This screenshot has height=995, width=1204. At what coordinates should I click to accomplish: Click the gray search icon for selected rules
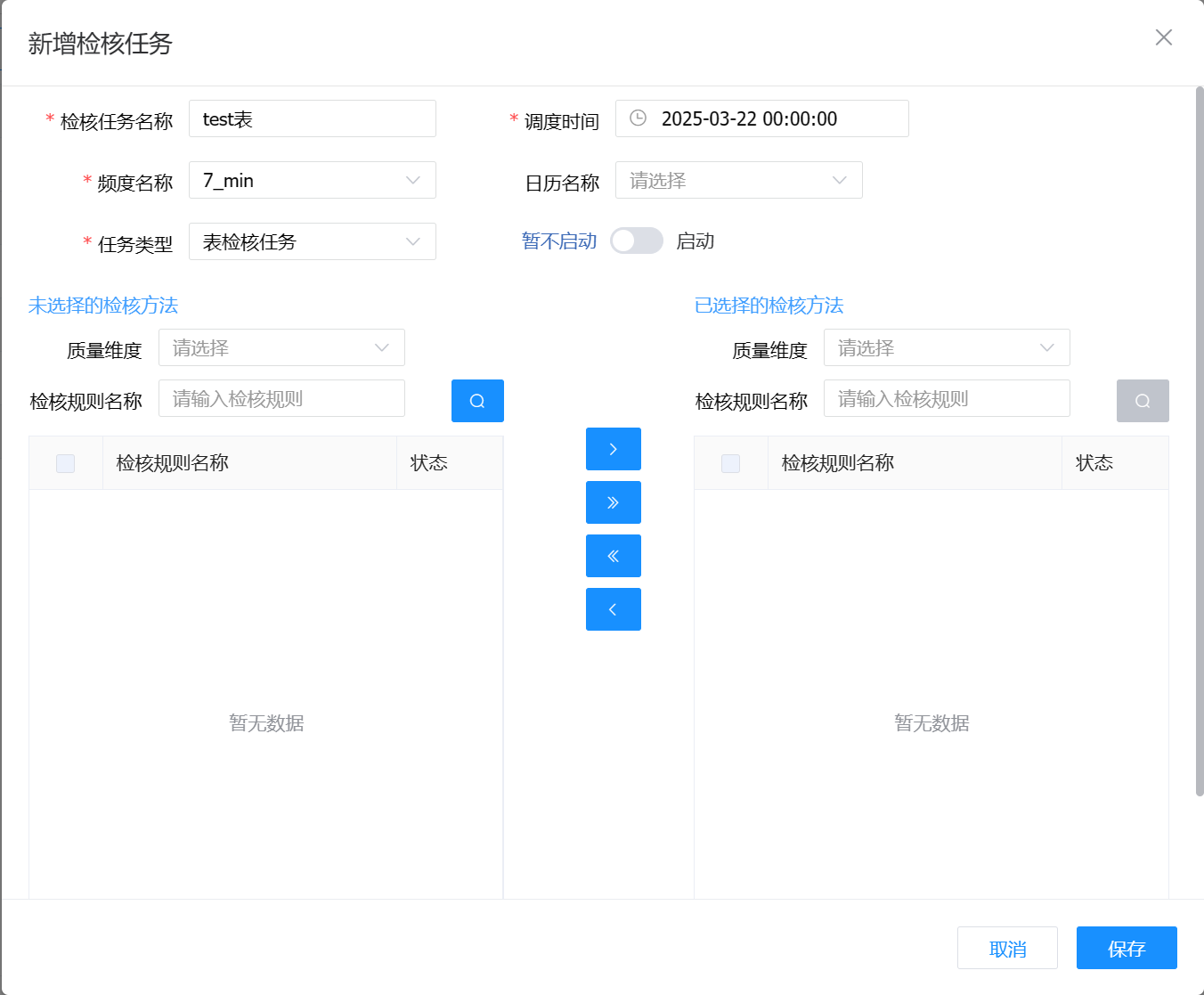[1143, 401]
